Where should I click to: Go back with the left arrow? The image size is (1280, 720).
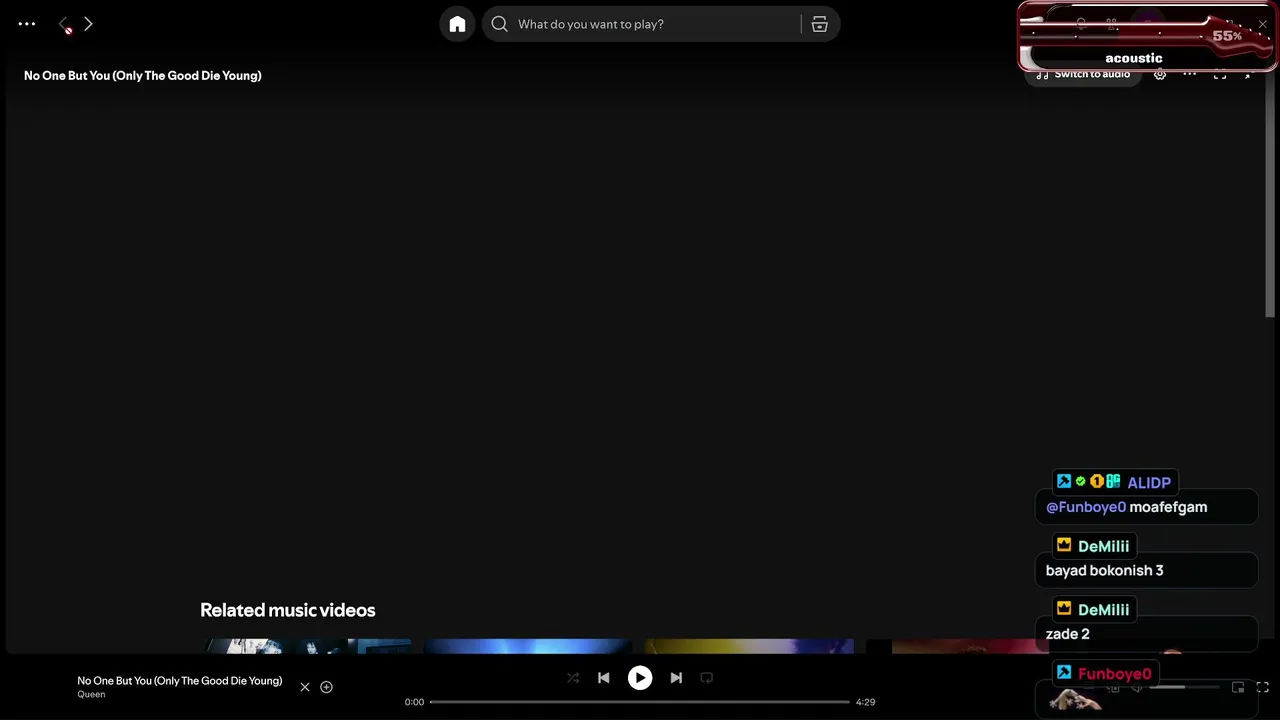click(x=63, y=24)
